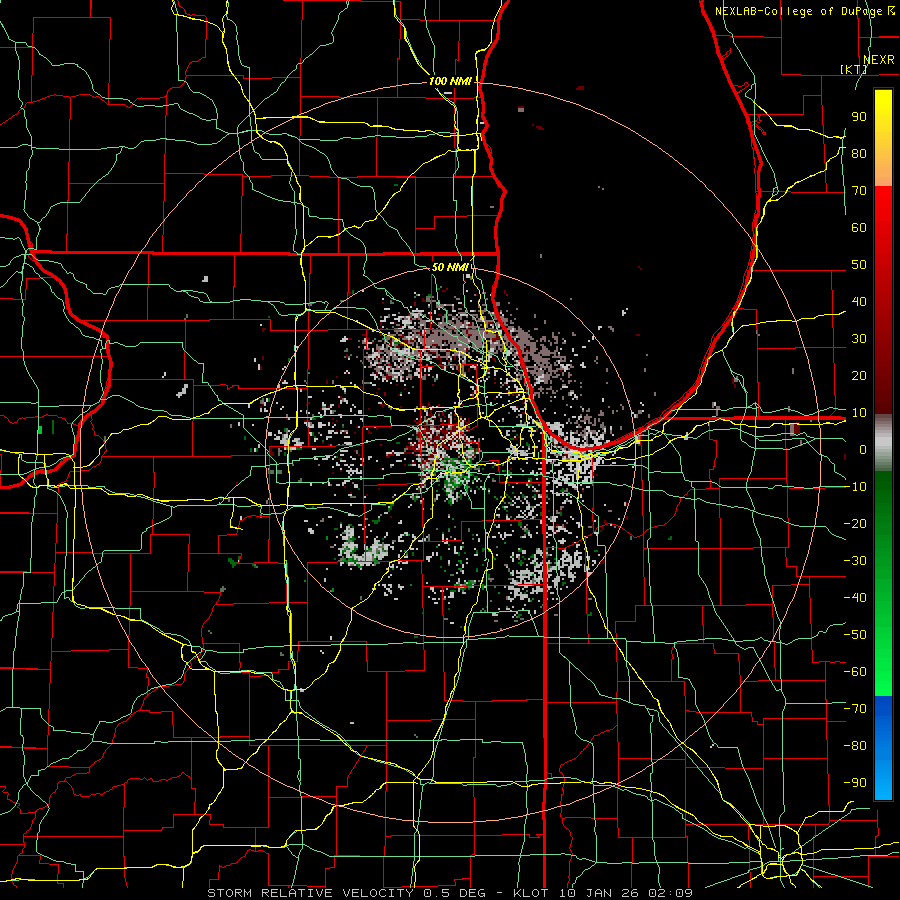Click the "-90" value at the bottom of the scale
The height and width of the screenshot is (900, 900).
855,783
